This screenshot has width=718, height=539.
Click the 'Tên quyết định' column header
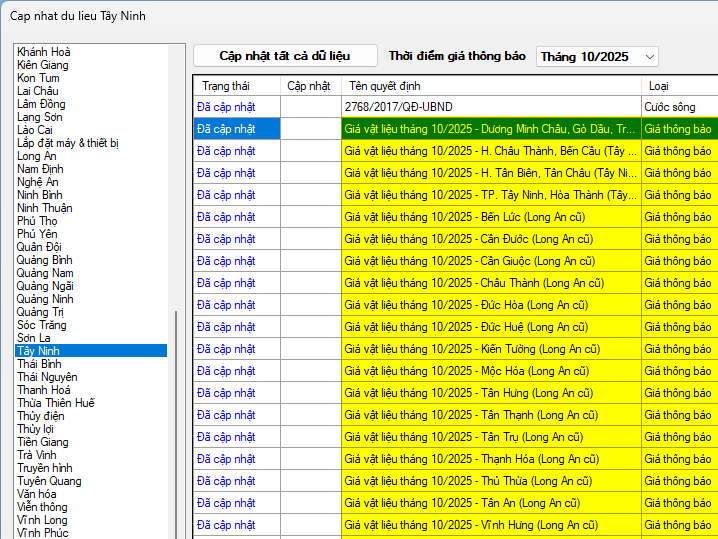point(384,86)
